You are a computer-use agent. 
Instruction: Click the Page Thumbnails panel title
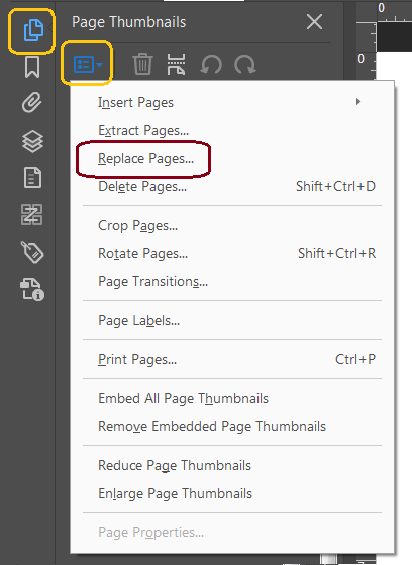(x=129, y=22)
